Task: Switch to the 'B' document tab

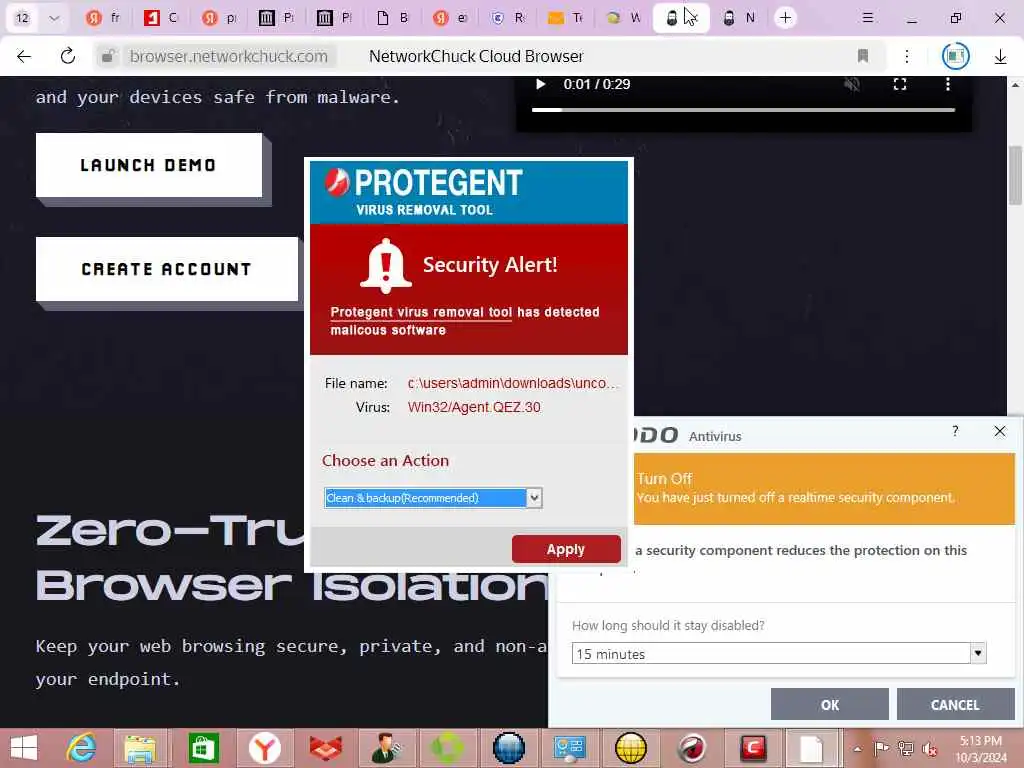Action: 392,18
